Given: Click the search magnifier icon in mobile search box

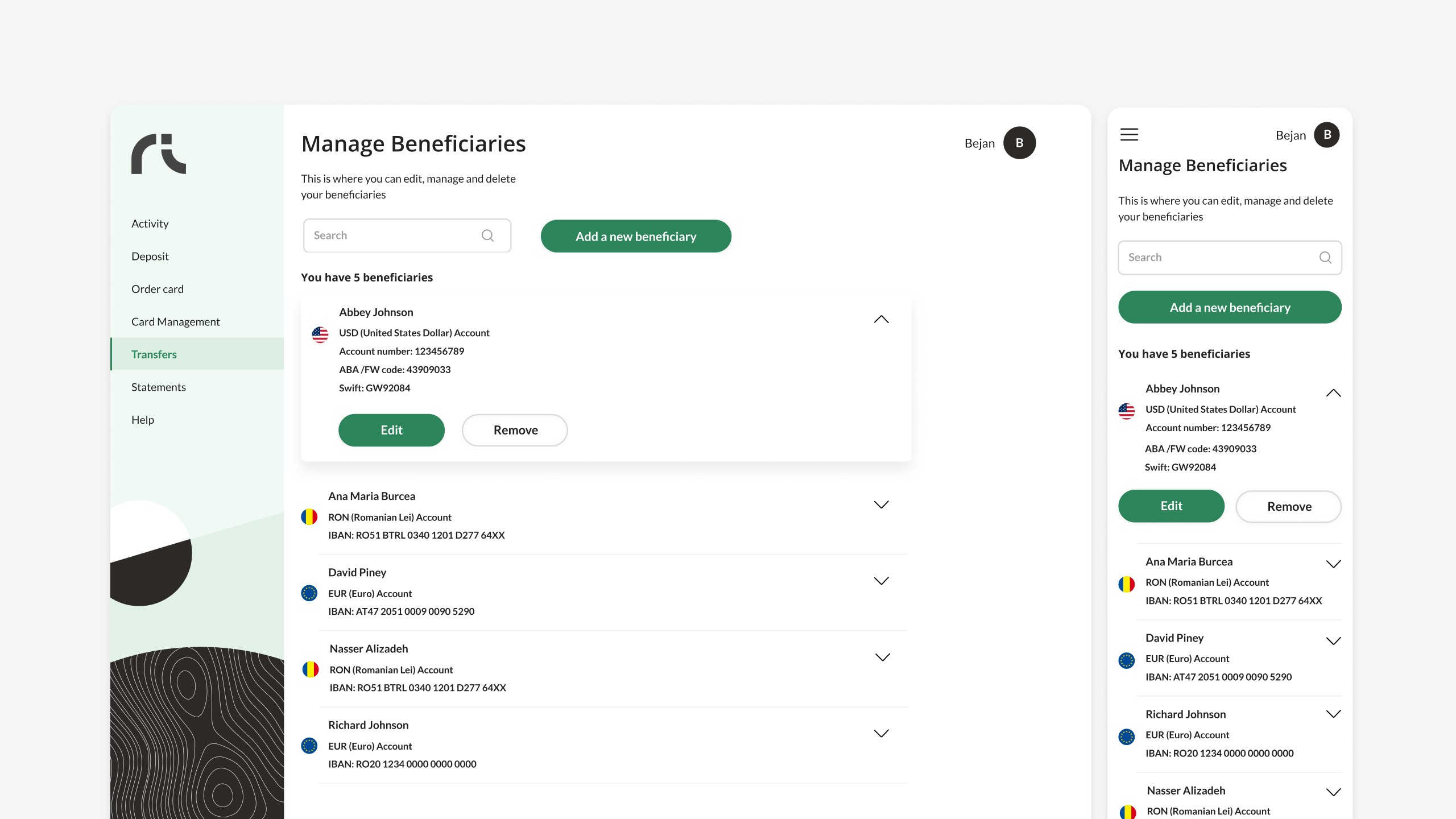Looking at the screenshot, I should [1325, 258].
